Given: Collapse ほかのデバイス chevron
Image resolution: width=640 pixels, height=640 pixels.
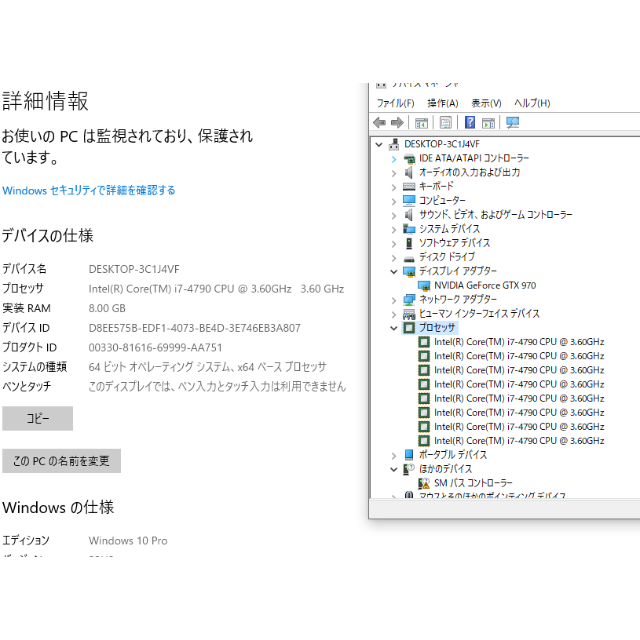Looking at the screenshot, I should [394, 469].
